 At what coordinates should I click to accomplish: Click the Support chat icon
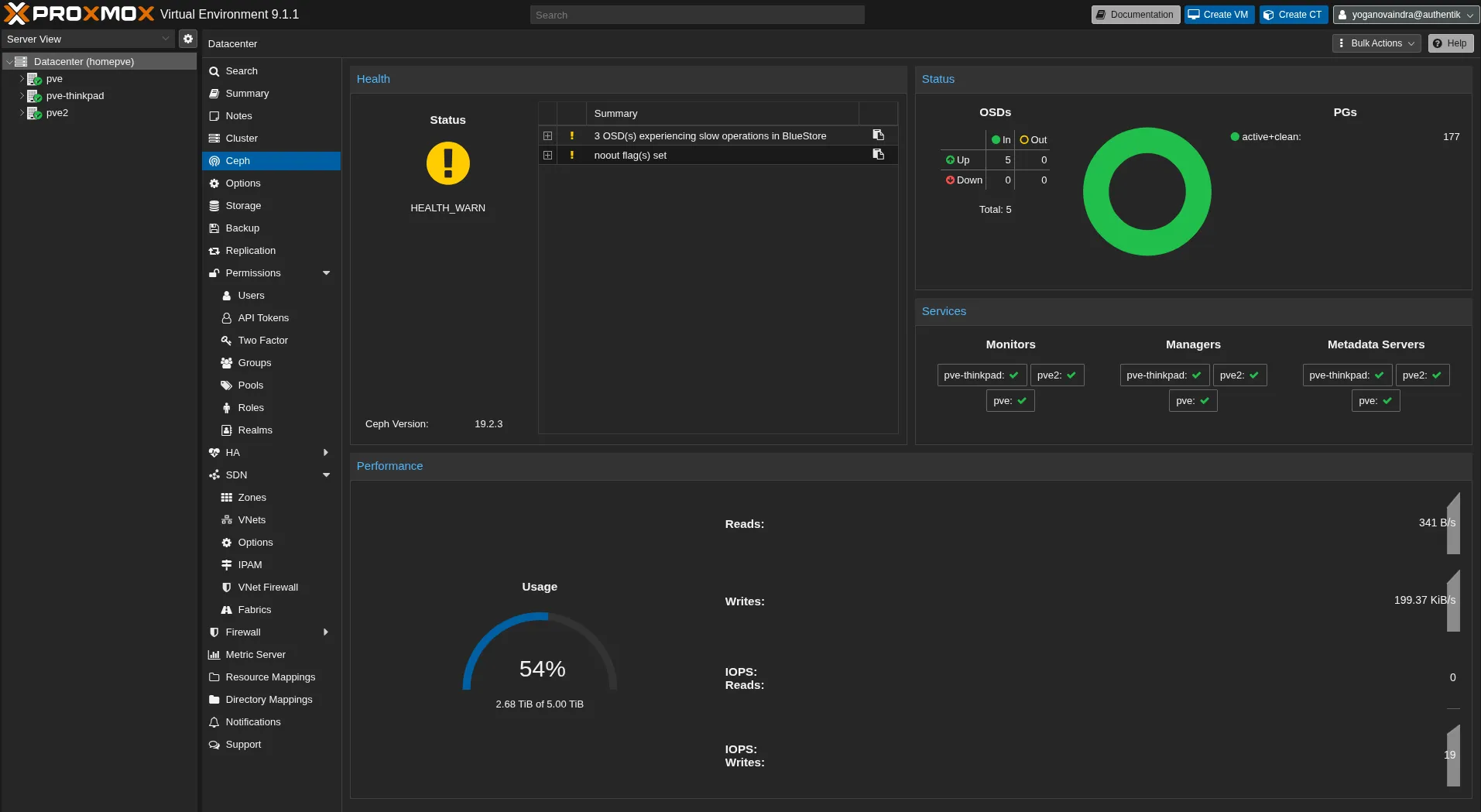(x=214, y=745)
